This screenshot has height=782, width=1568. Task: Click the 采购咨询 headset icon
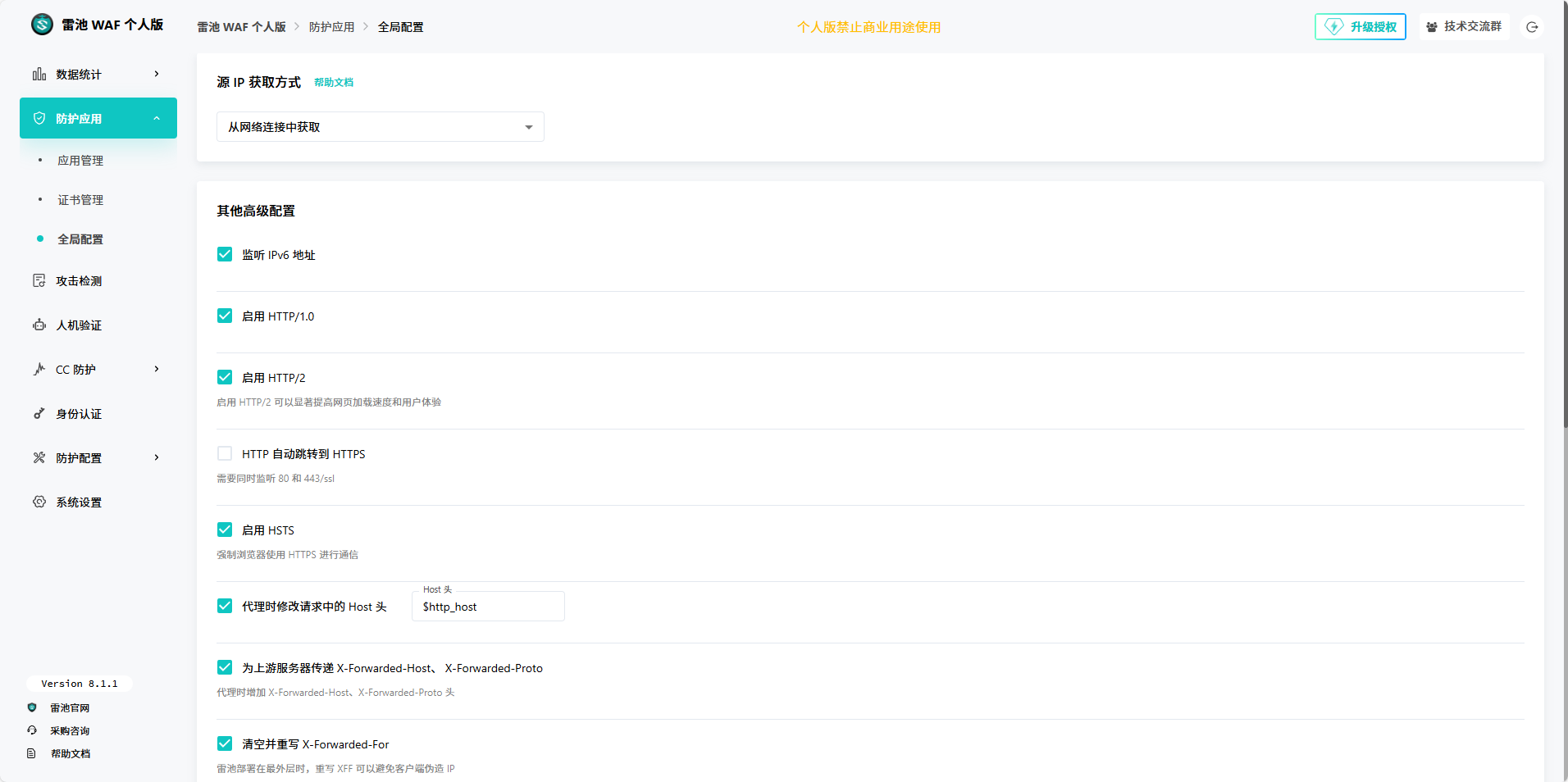[32, 730]
